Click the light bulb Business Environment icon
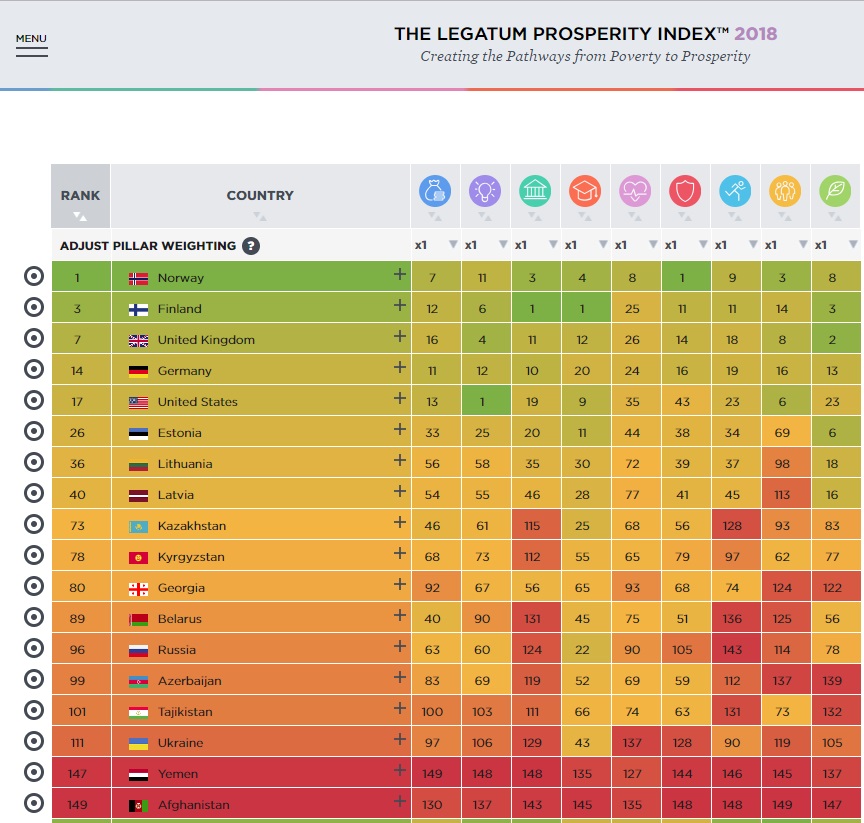Screen dimensions: 864x823 pos(485,190)
